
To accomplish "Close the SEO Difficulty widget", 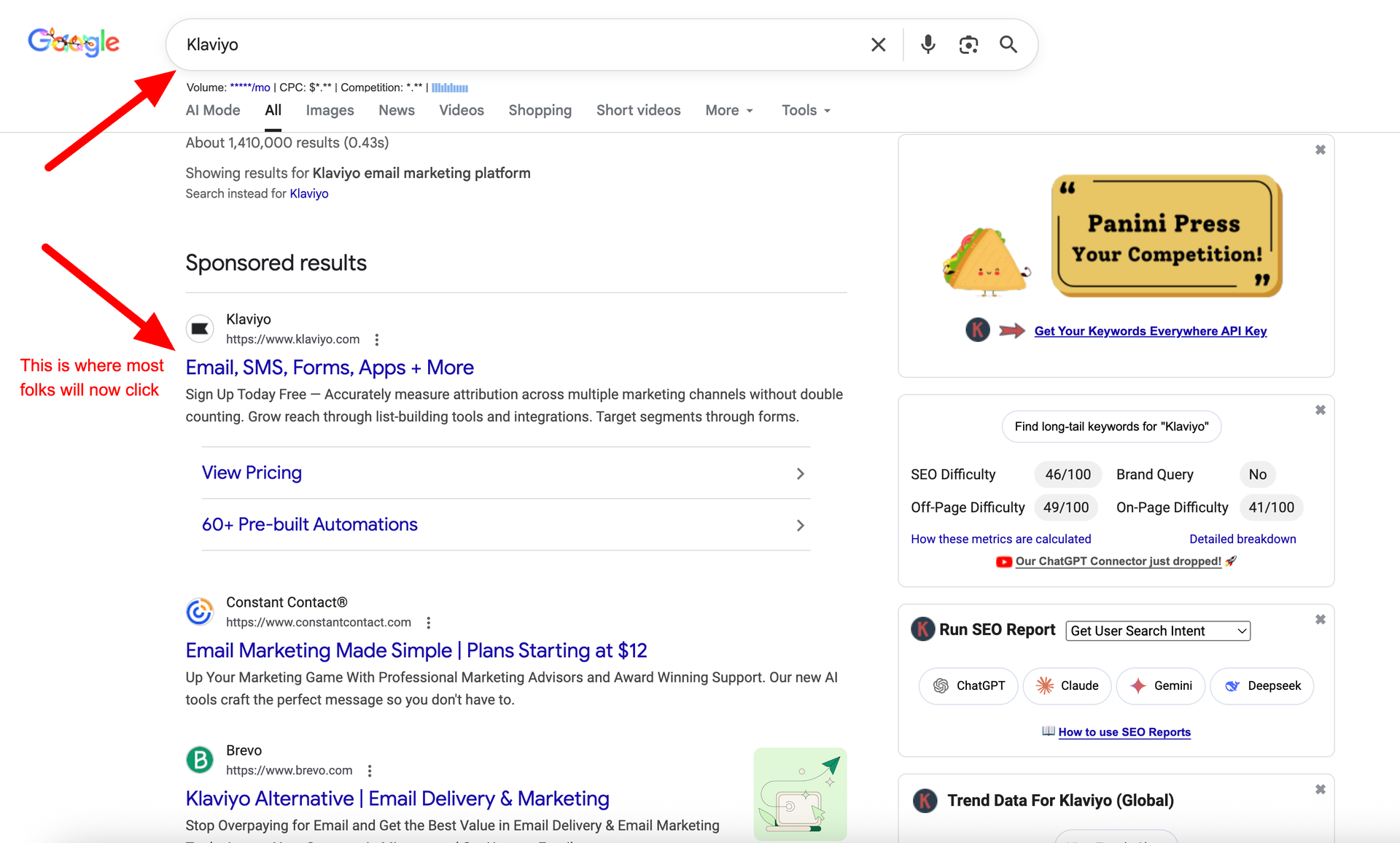I will (1320, 410).
